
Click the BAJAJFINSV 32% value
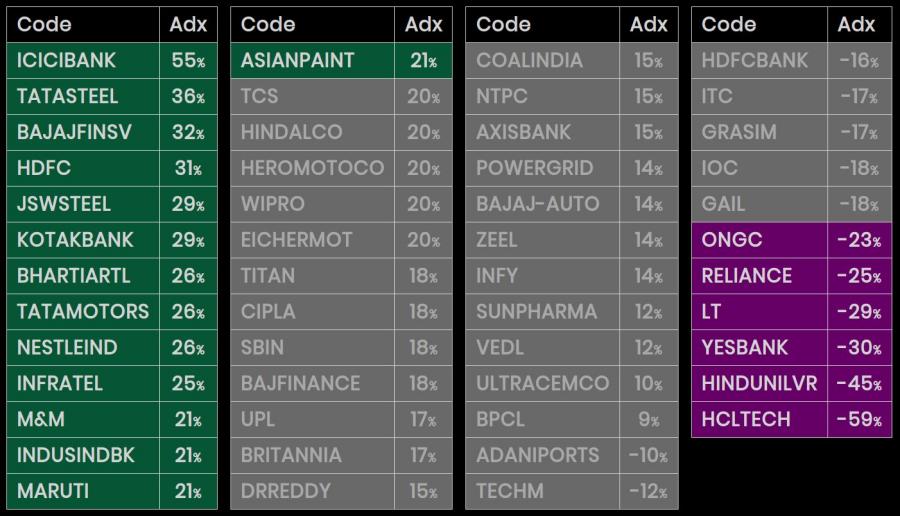pos(188,133)
